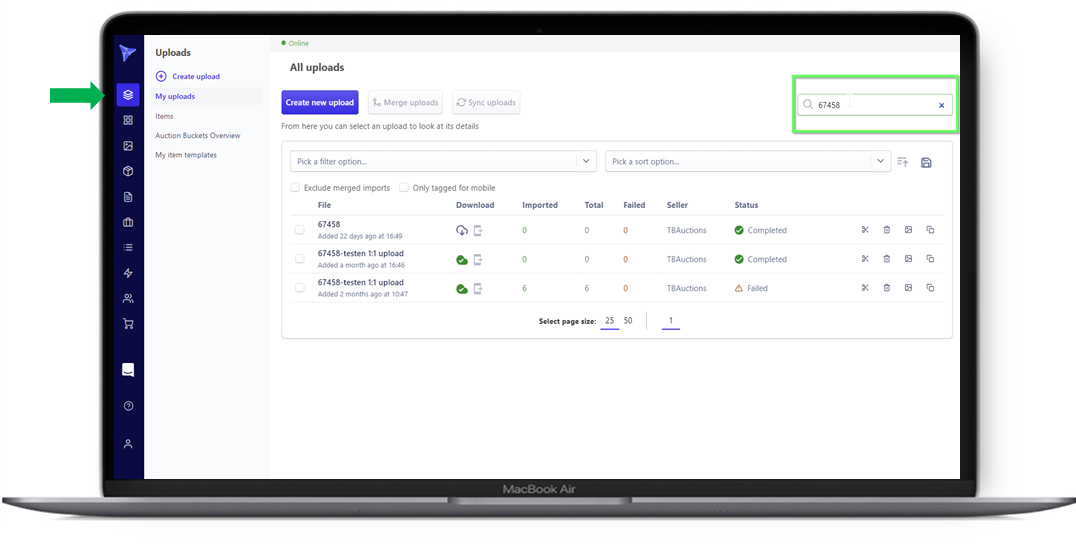Set page size to 50
This screenshot has height=544, width=1076.
click(628, 321)
